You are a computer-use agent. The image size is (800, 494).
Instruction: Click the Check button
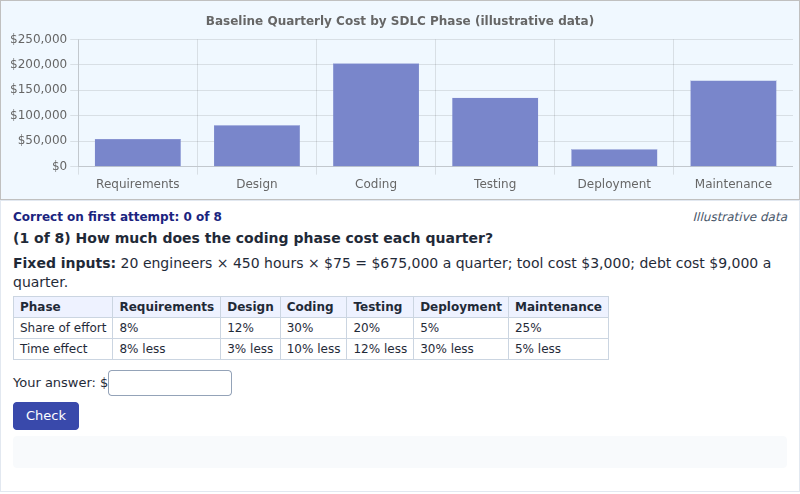[46, 416]
